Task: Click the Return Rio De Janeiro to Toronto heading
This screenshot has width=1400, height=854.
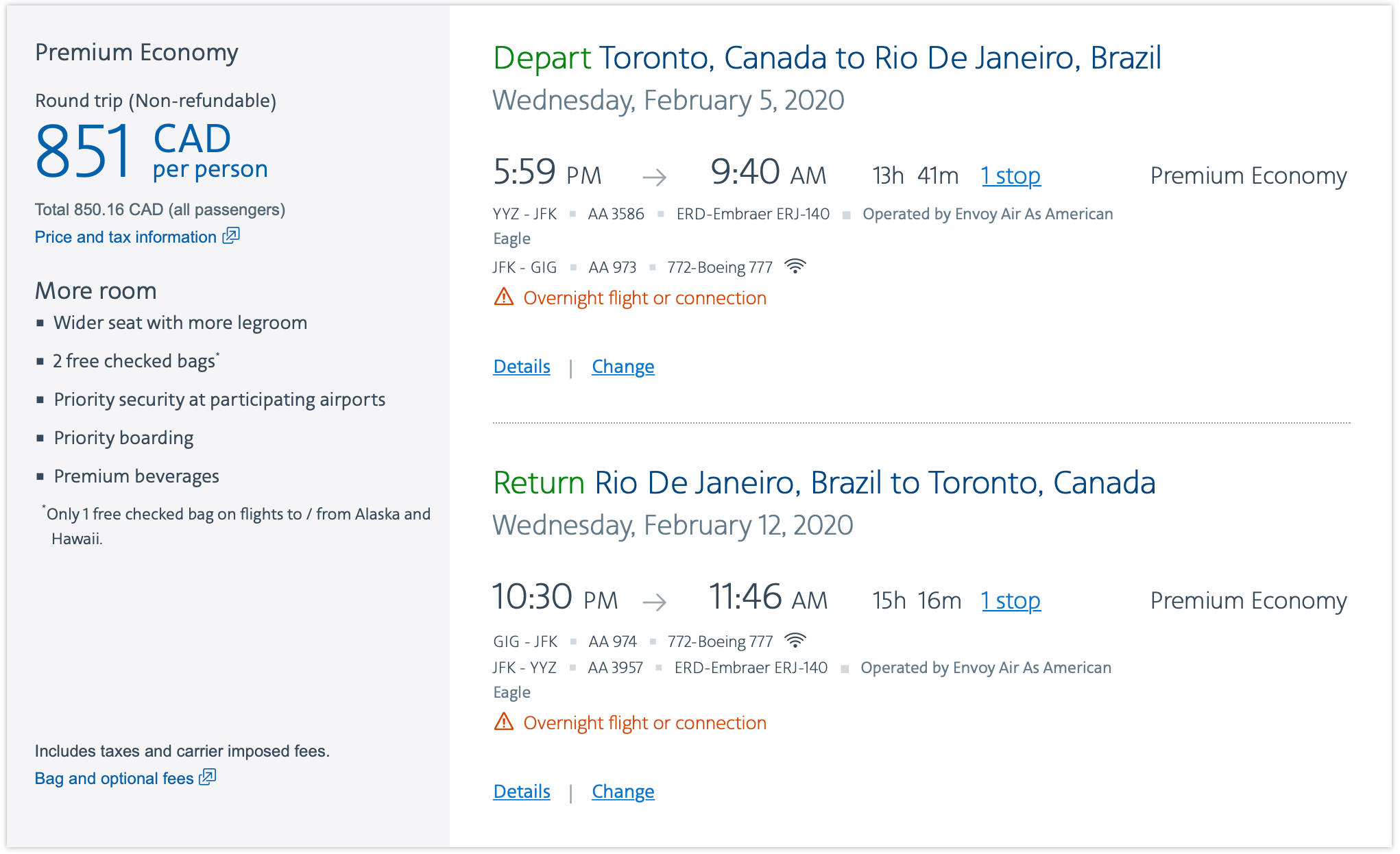Action: point(824,483)
